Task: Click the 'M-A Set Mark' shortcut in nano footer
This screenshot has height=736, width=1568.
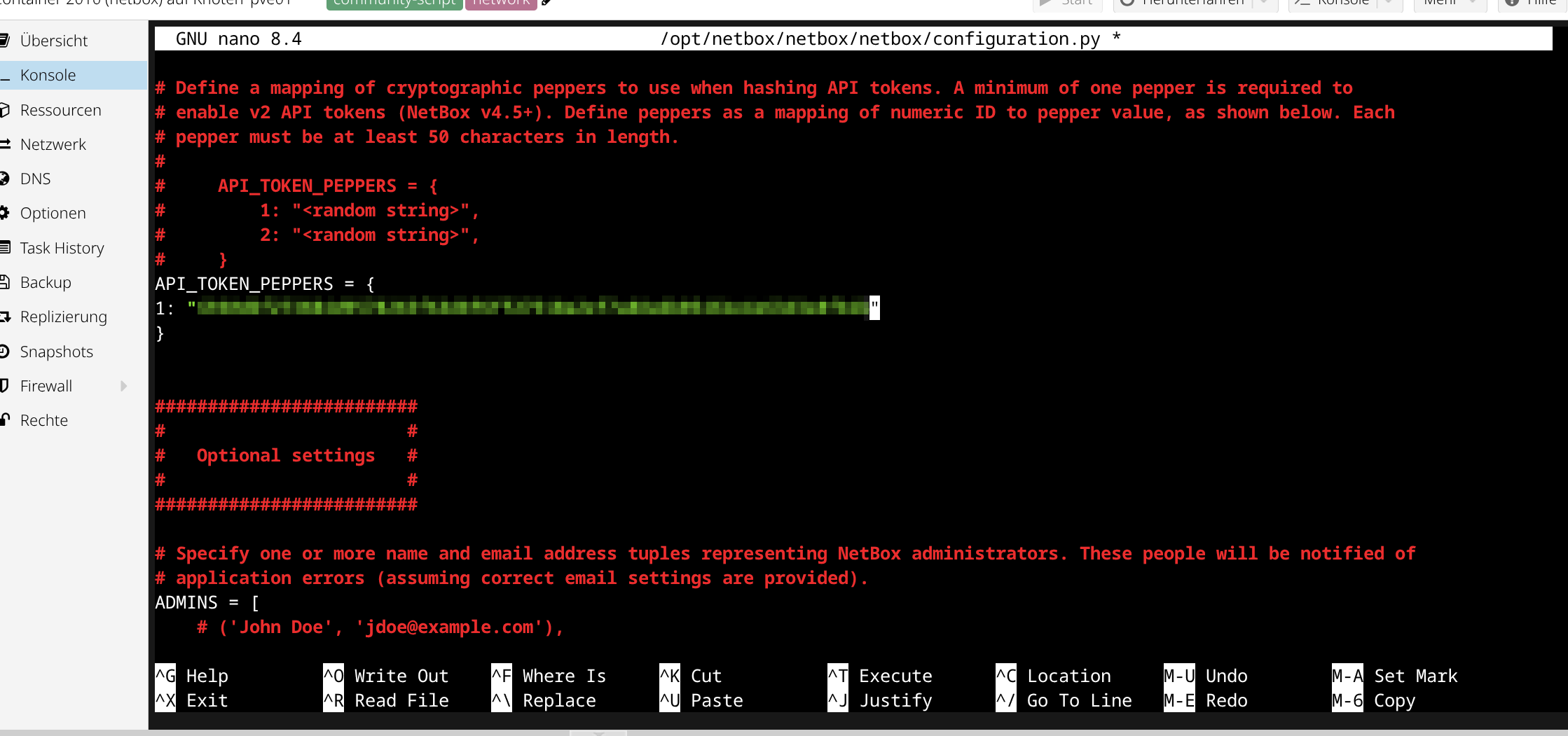Action: coord(1395,676)
